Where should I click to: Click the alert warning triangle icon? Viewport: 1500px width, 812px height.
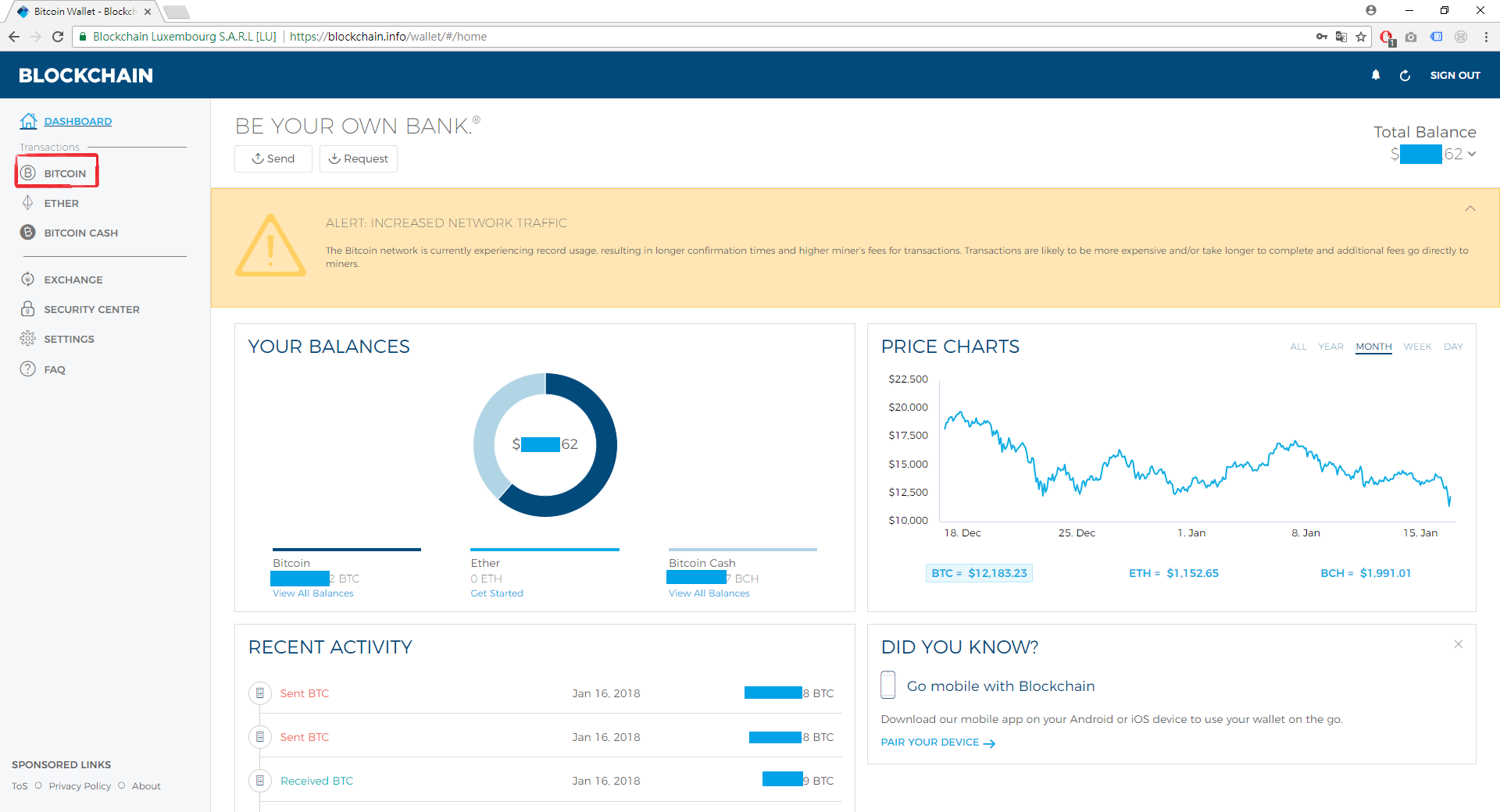270,246
